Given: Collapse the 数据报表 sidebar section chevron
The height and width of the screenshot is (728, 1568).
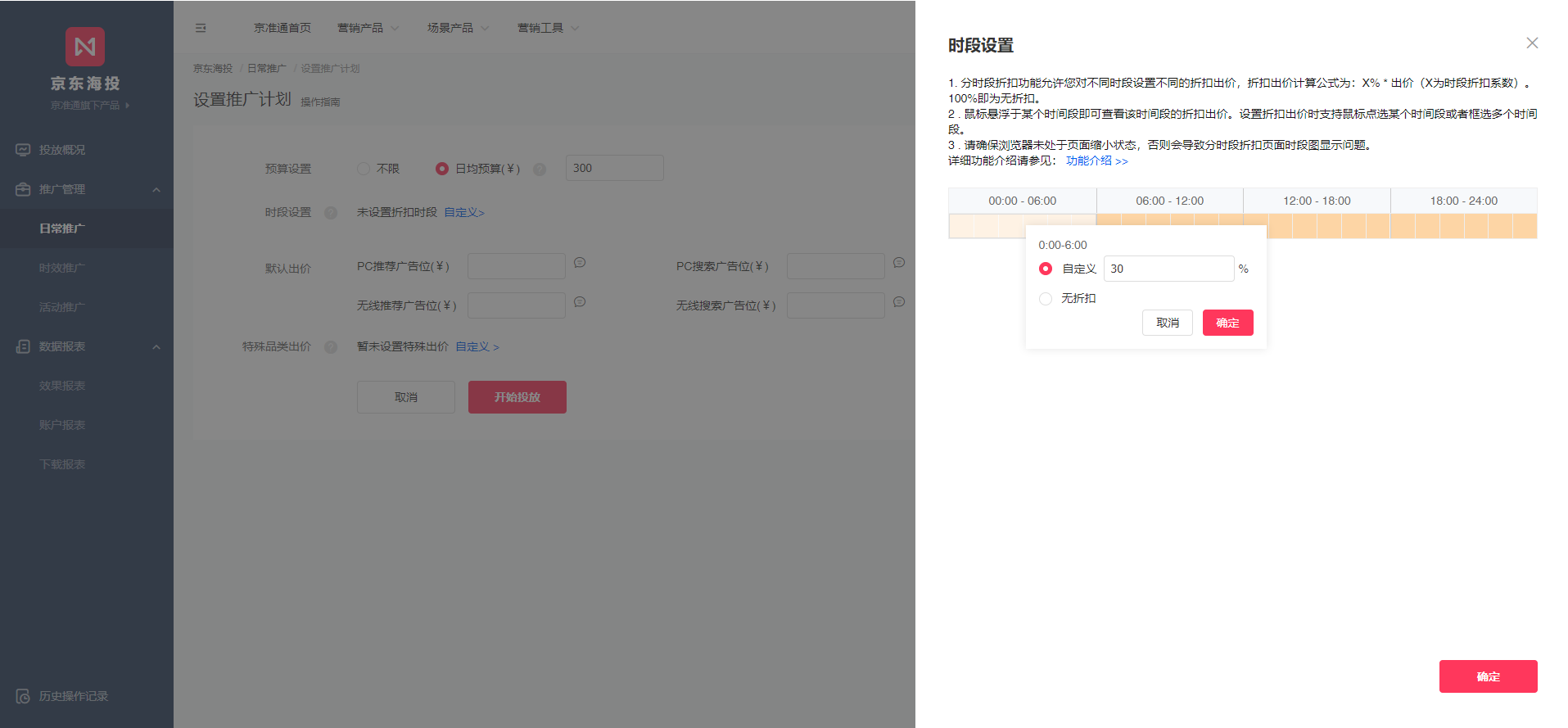Looking at the screenshot, I should coord(156,347).
